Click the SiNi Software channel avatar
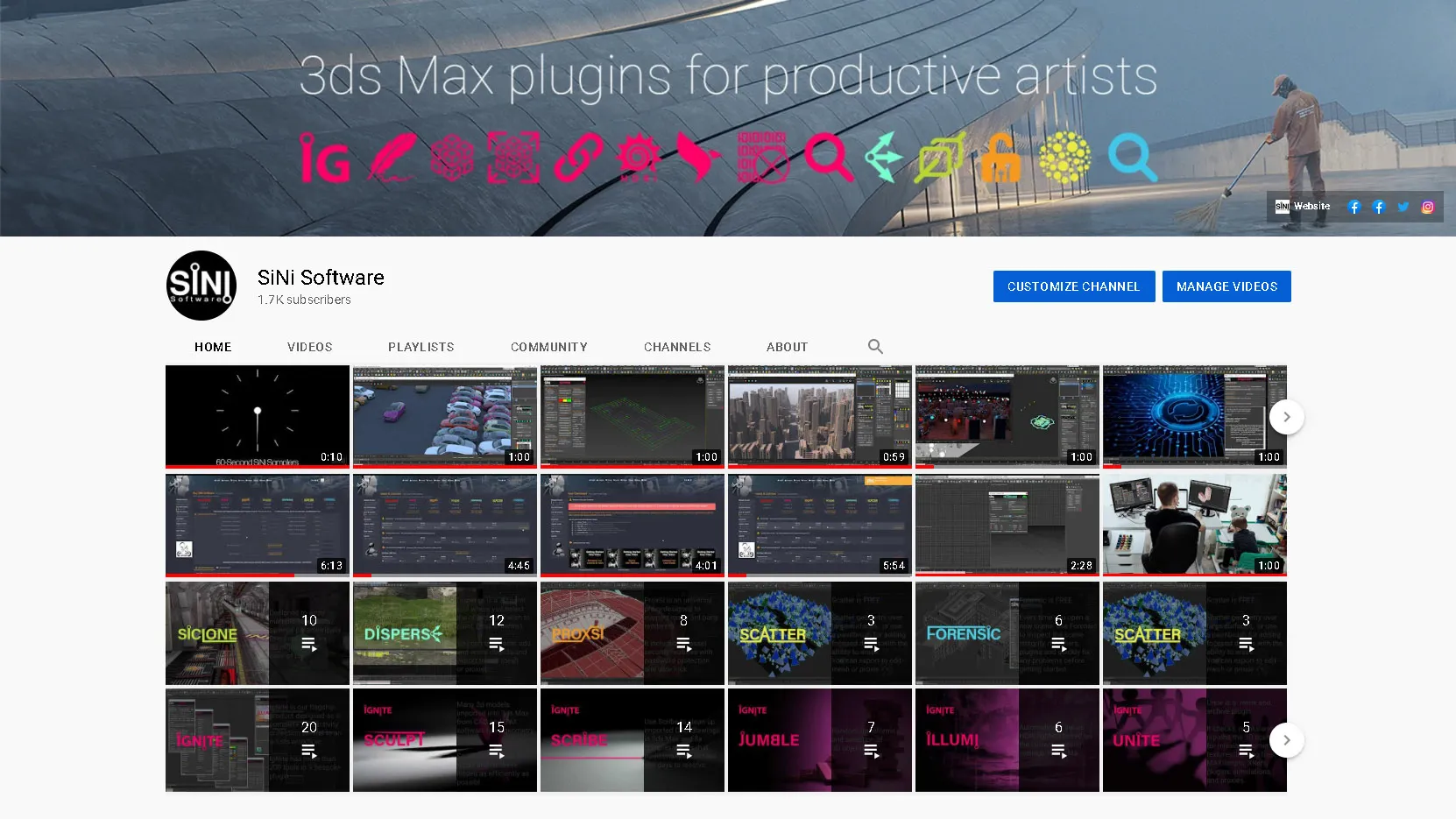 tap(201, 286)
